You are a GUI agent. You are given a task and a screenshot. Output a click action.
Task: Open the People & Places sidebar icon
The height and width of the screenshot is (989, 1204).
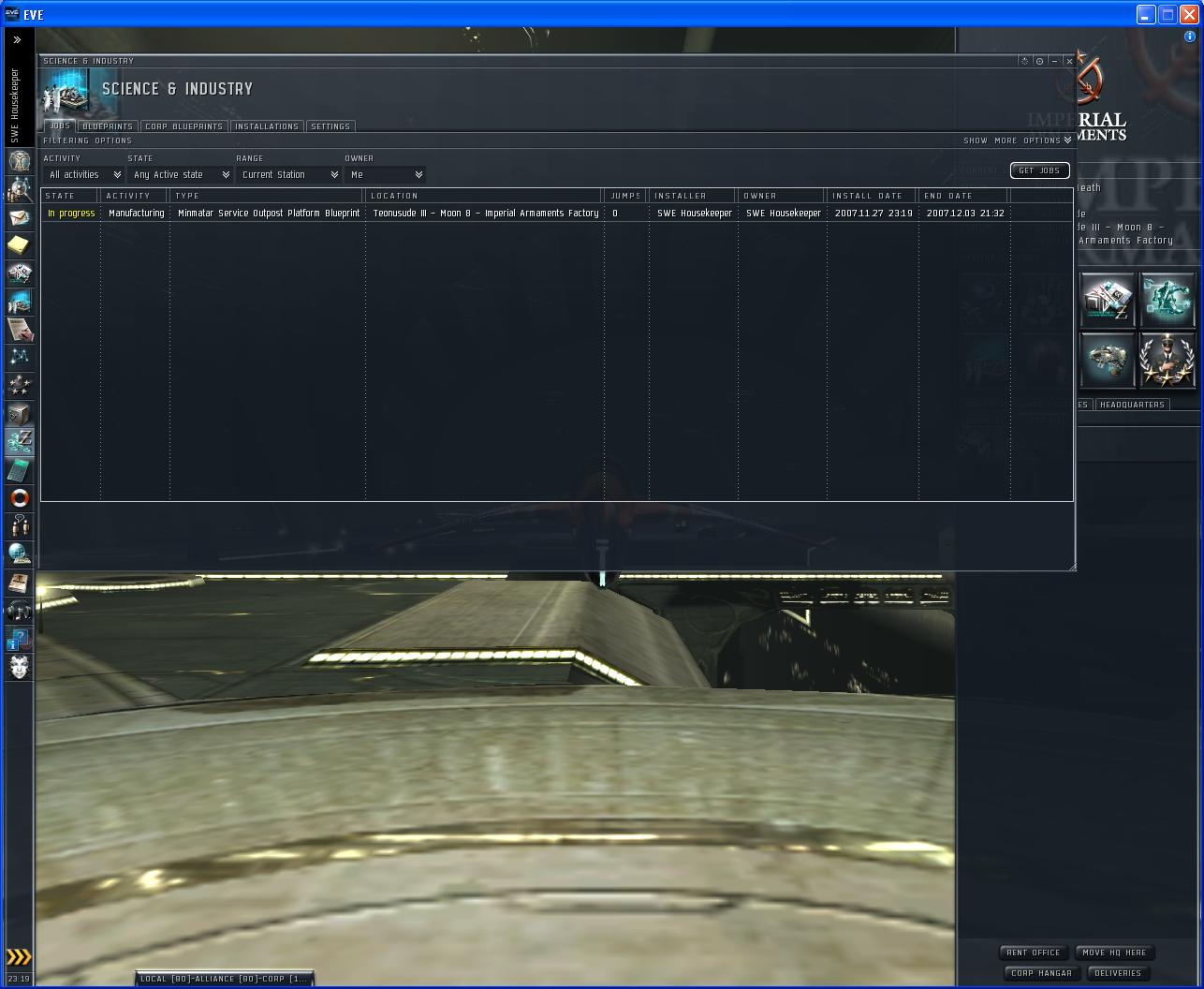(20, 189)
